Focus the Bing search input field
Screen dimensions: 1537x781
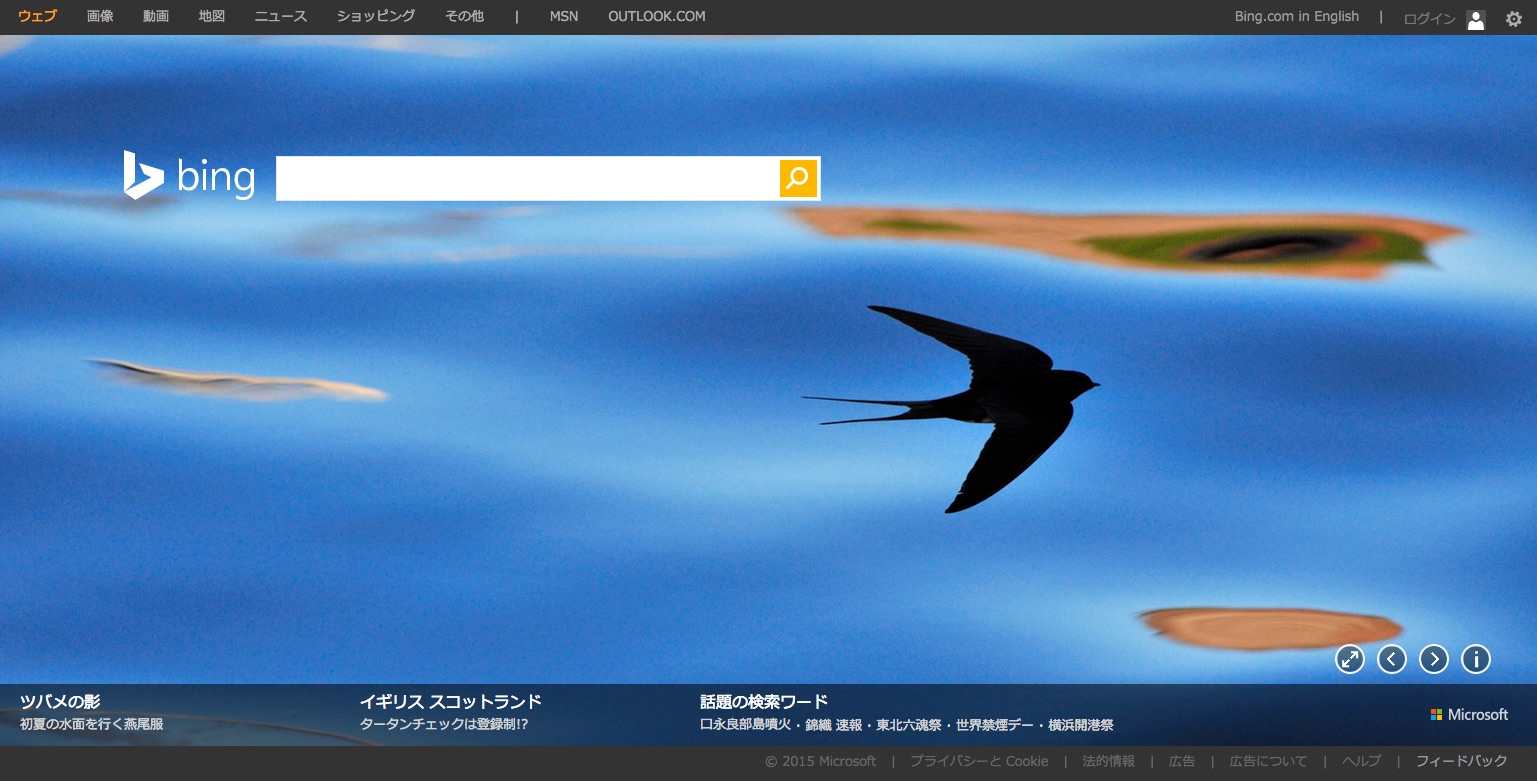pos(527,178)
